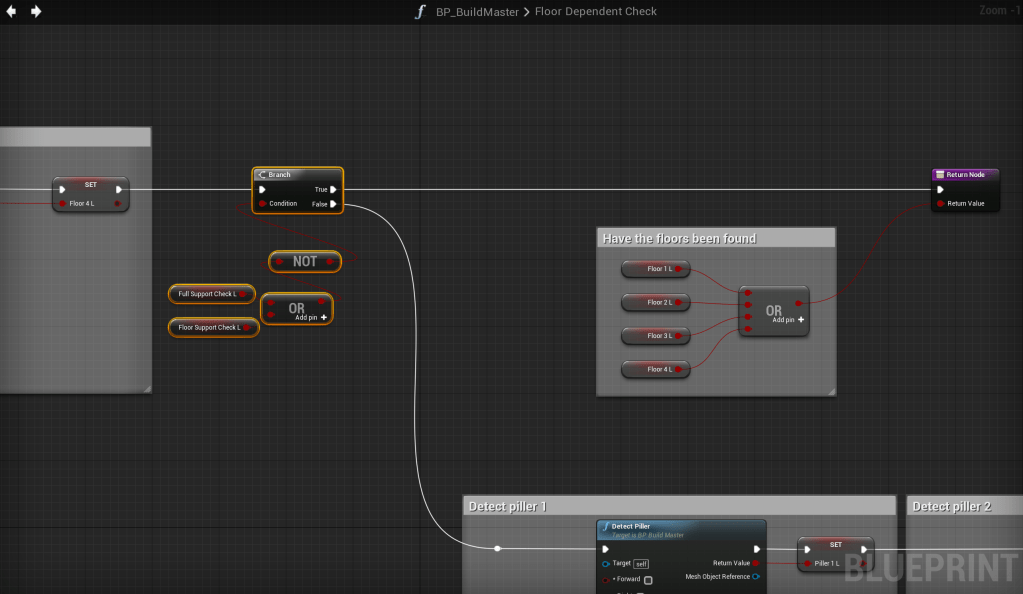1023x594 pixels.
Task: Click the Return Value pin on Return Node
Action: (x=940, y=204)
